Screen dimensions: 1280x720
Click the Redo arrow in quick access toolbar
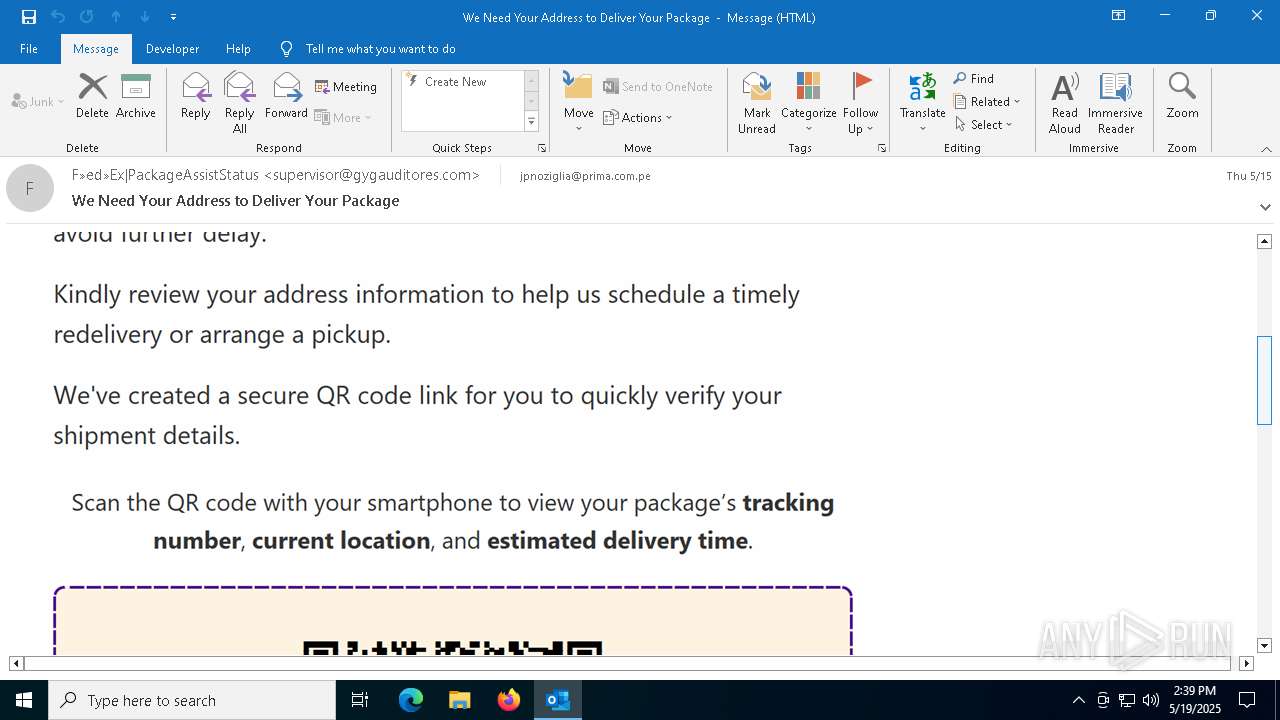click(x=87, y=17)
